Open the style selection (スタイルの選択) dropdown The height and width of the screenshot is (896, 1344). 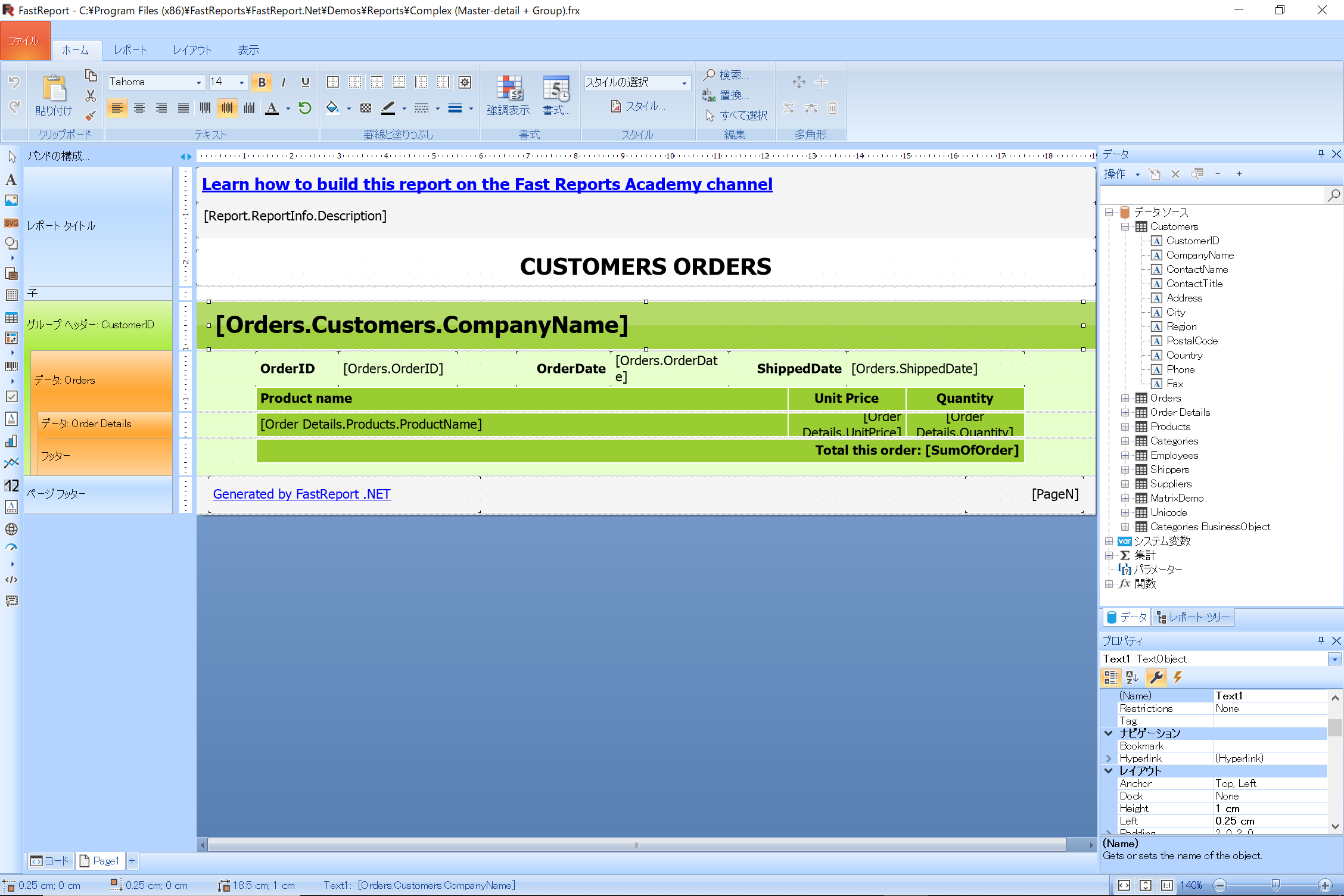pyautogui.click(x=684, y=83)
